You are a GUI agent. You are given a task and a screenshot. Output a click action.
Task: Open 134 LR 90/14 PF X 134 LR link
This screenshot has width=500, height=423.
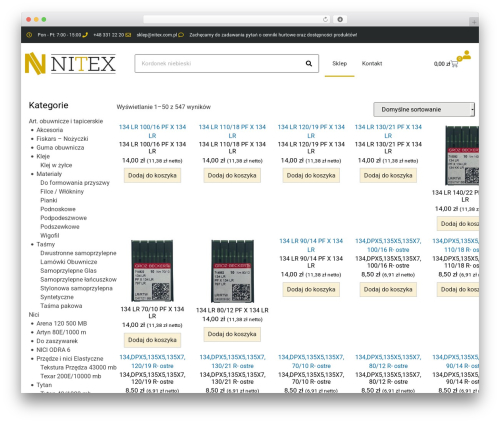click(x=311, y=245)
